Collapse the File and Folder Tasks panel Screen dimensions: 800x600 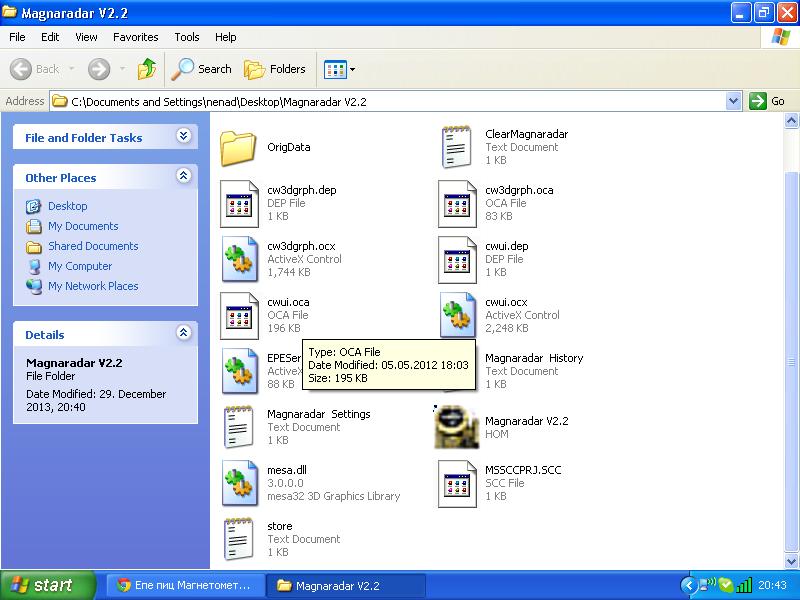183,136
